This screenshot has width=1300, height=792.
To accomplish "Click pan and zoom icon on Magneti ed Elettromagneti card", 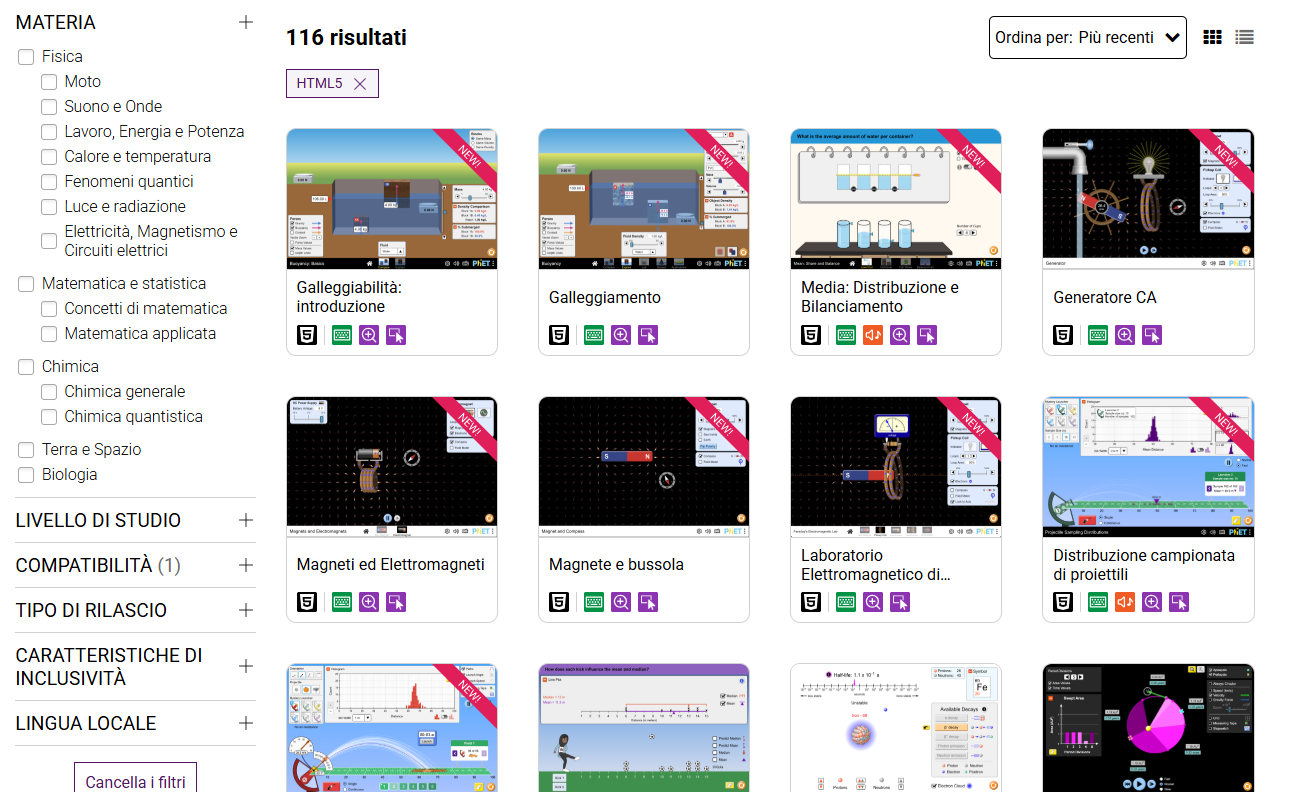I will coord(369,602).
